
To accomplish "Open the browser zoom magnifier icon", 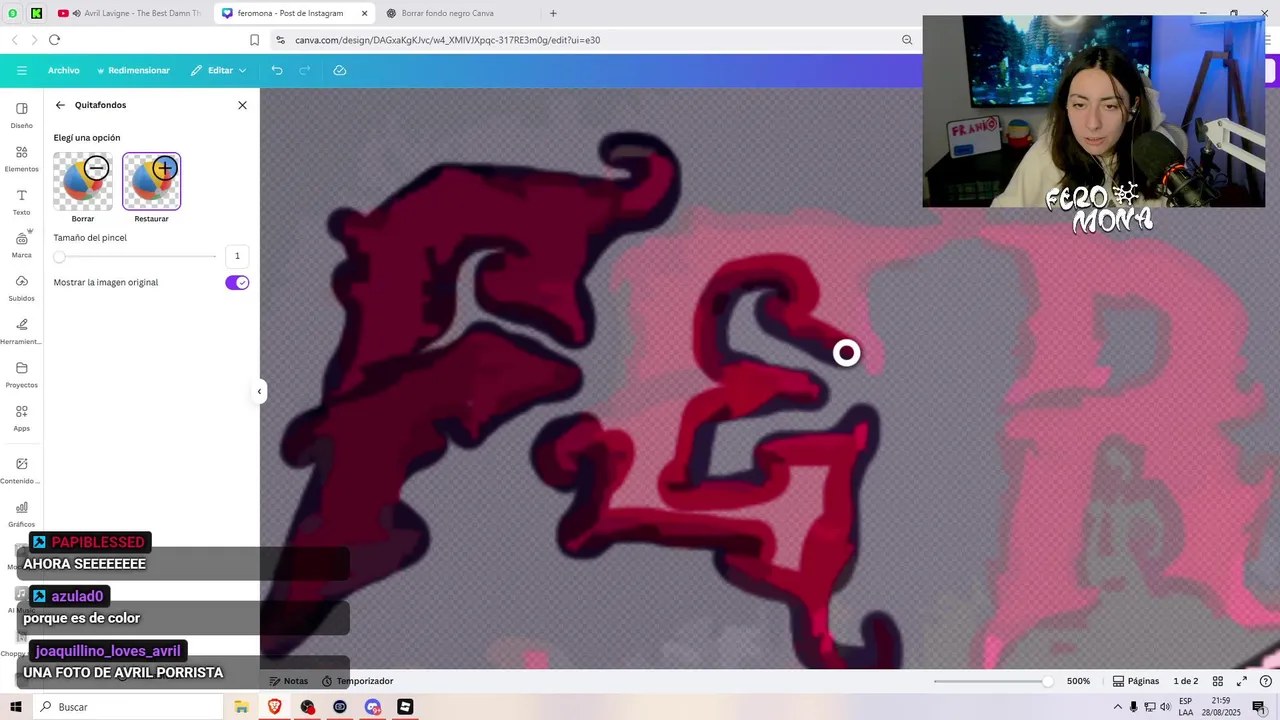I will click(907, 40).
